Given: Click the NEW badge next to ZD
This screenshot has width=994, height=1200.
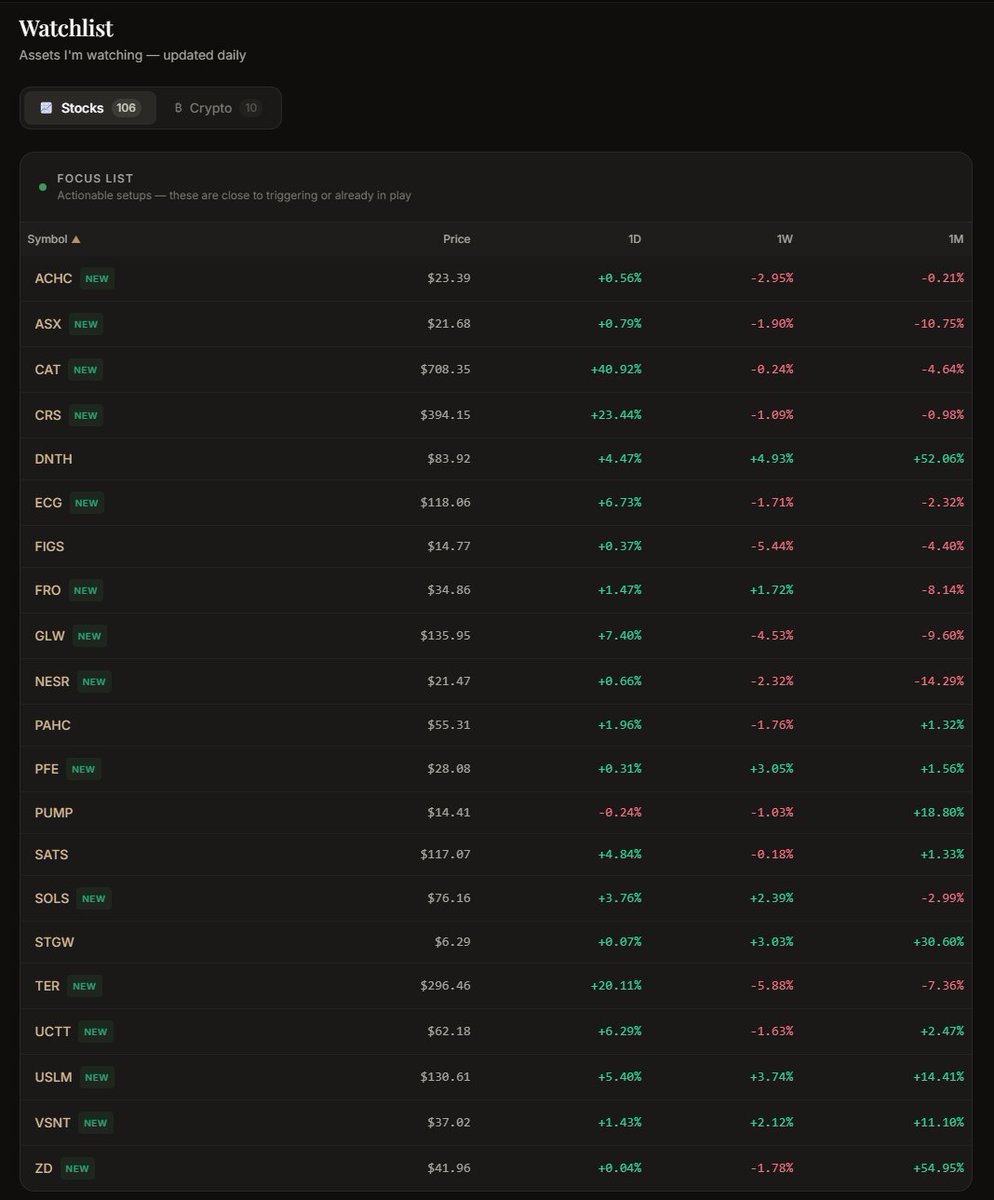Looking at the screenshot, I should pyautogui.click(x=77, y=1168).
